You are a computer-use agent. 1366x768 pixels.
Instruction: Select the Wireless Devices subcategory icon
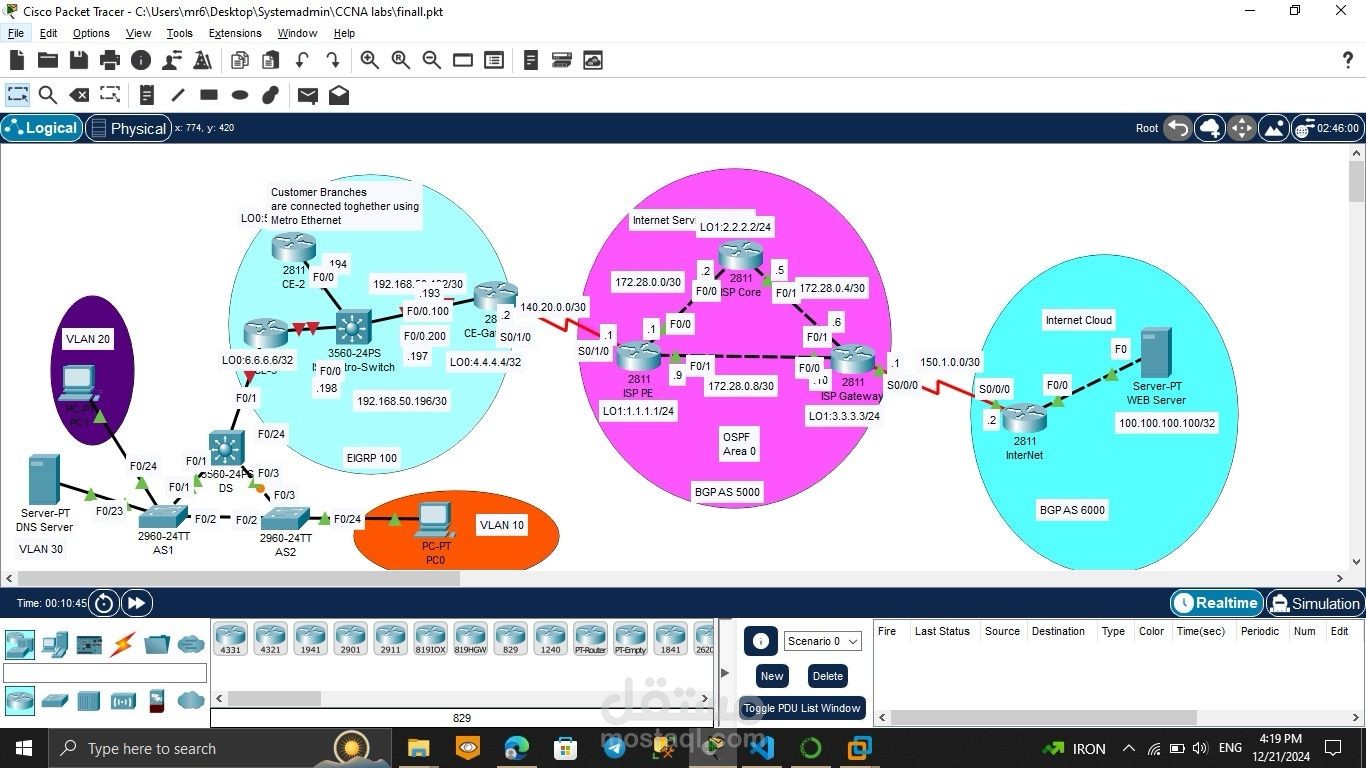pyautogui.click(x=123, y=700)
